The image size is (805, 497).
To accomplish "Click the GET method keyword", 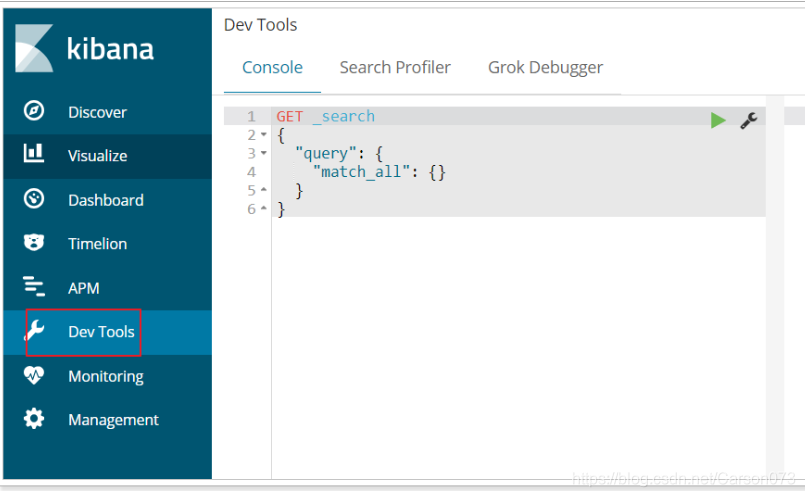I will click(x=290, y=117).
